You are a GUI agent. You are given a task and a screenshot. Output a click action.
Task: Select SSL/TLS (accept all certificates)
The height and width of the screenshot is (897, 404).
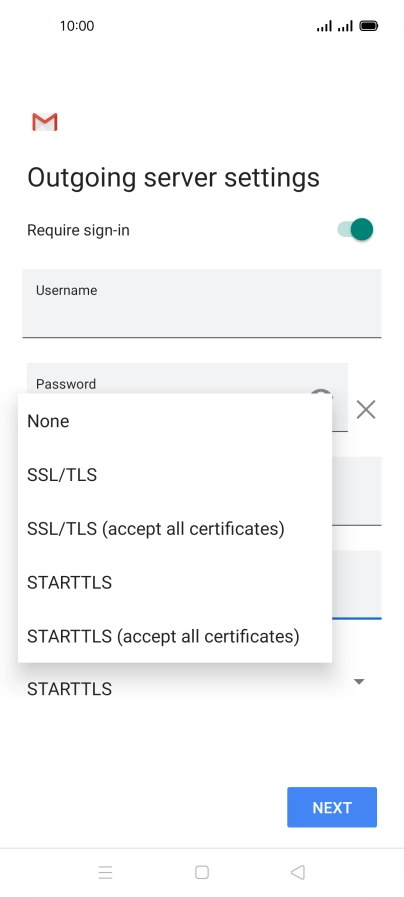click(x=175, y=529)
